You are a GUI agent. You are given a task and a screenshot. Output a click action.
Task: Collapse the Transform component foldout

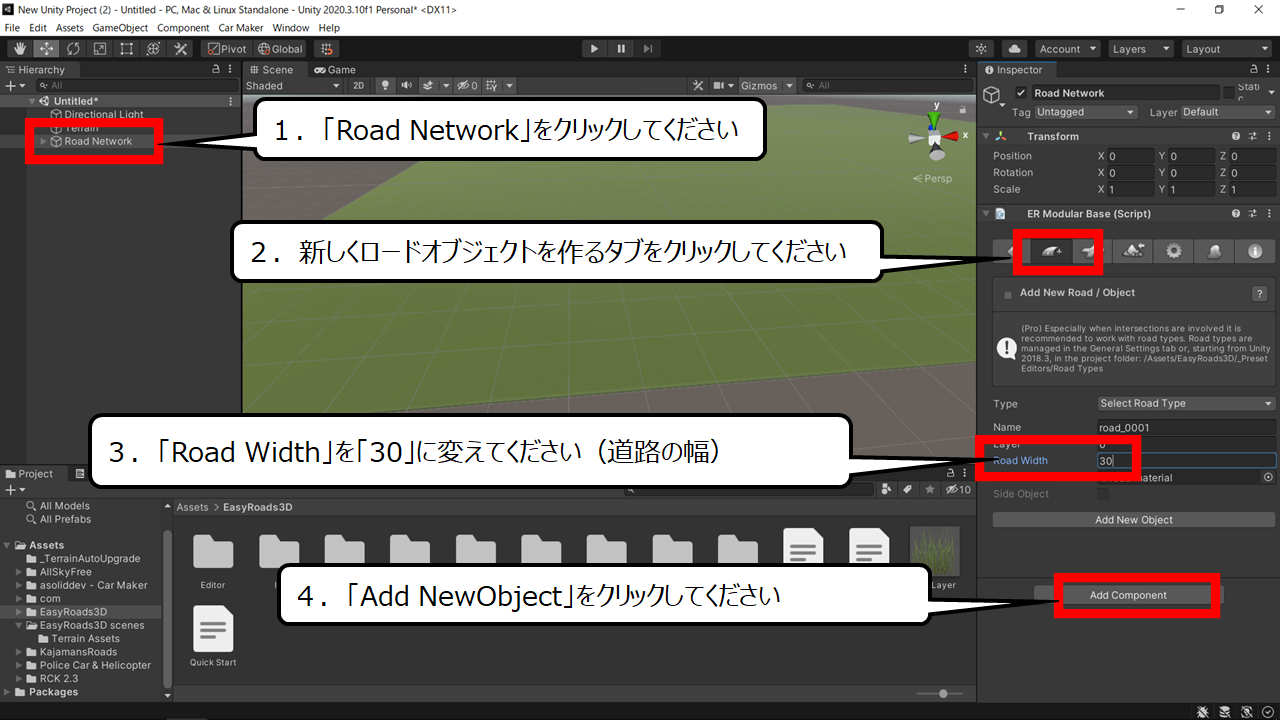click(986, 136)
